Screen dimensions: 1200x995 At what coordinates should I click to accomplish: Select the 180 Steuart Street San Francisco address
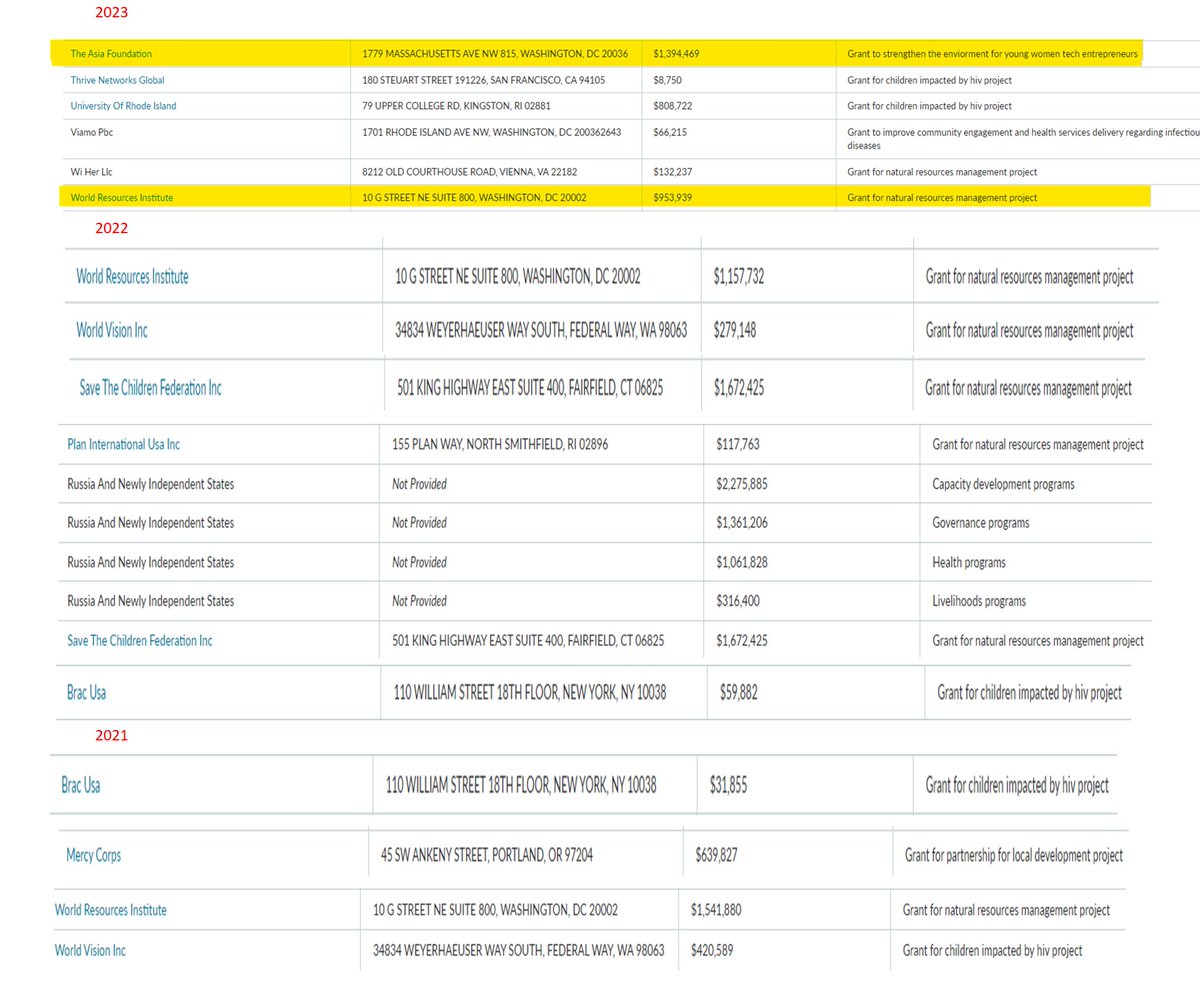[483, 80]
